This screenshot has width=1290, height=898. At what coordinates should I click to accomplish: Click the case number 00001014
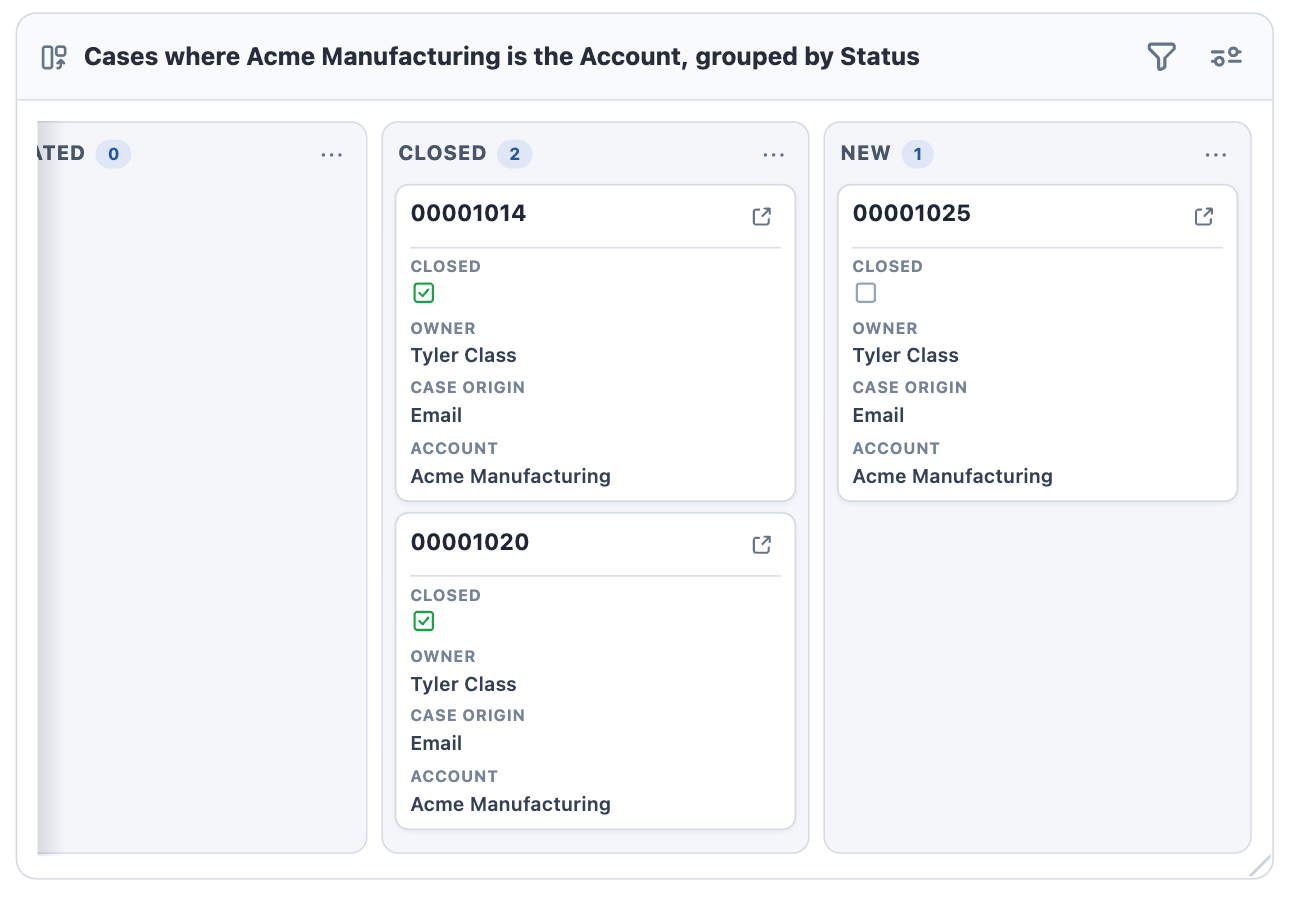coord(468,213)
